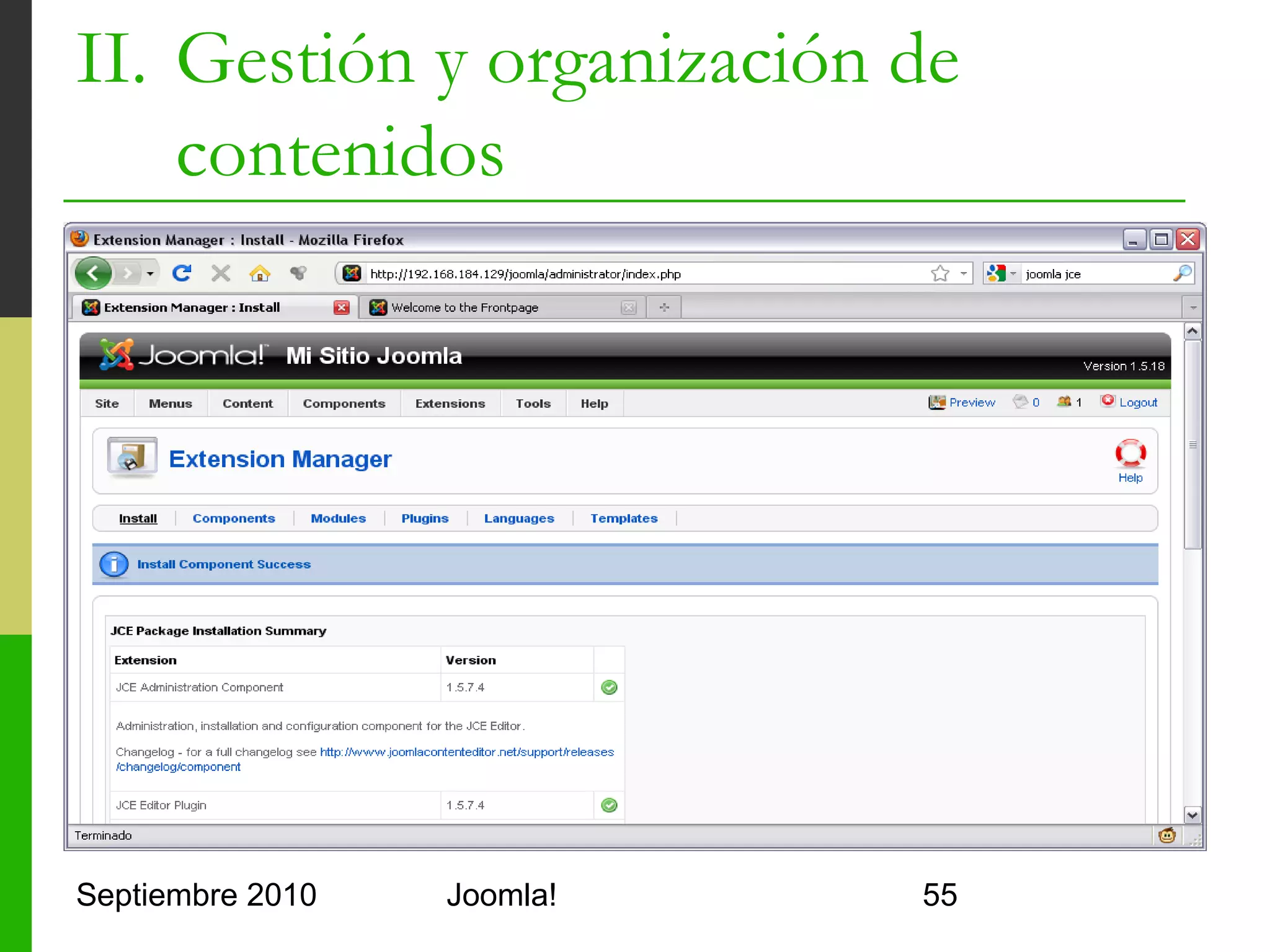Run search with the magnifier icon
Screen dimensions: 1270x952
[1183, 273]
